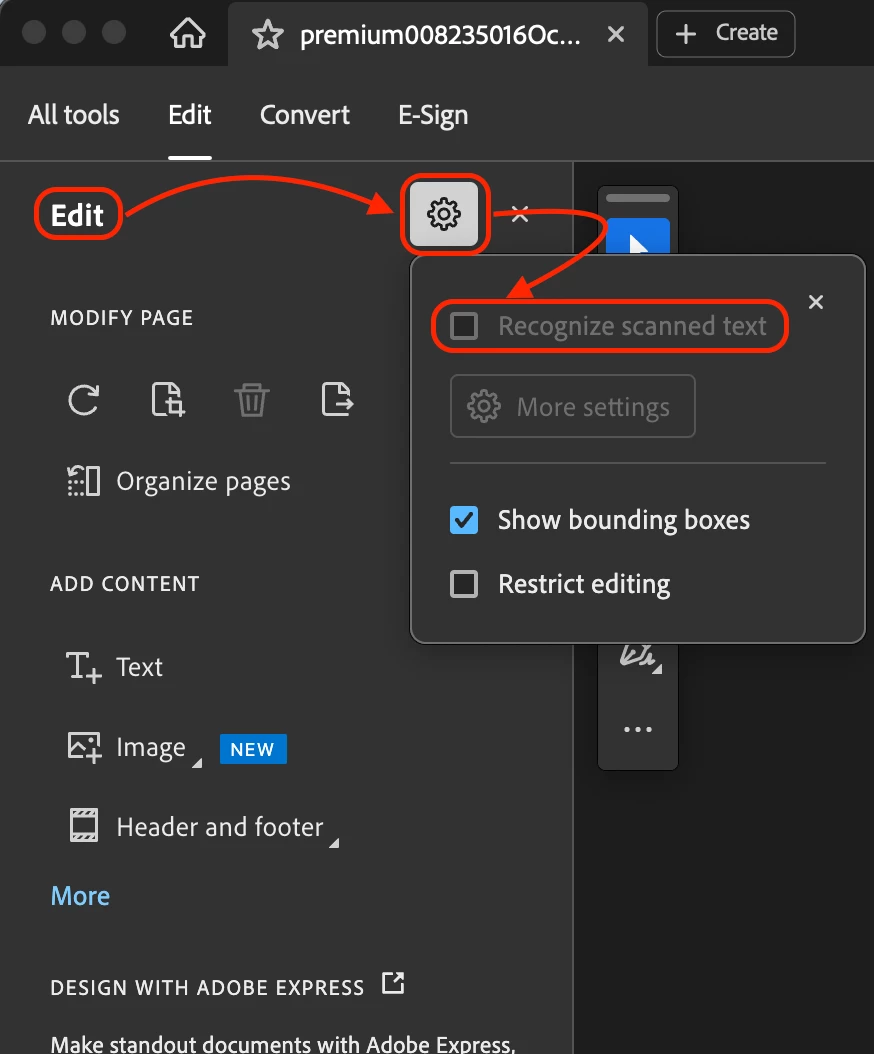Open the Edit settings gear icon
This screenshot has height=1054, width=874.
click(444, 214)
